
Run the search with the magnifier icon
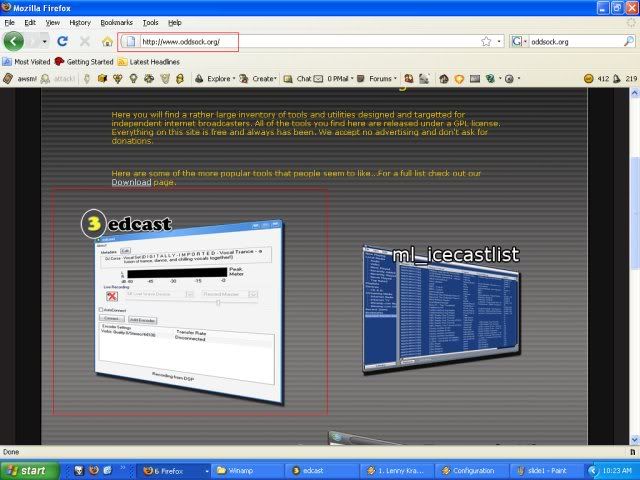click(629, 41)
